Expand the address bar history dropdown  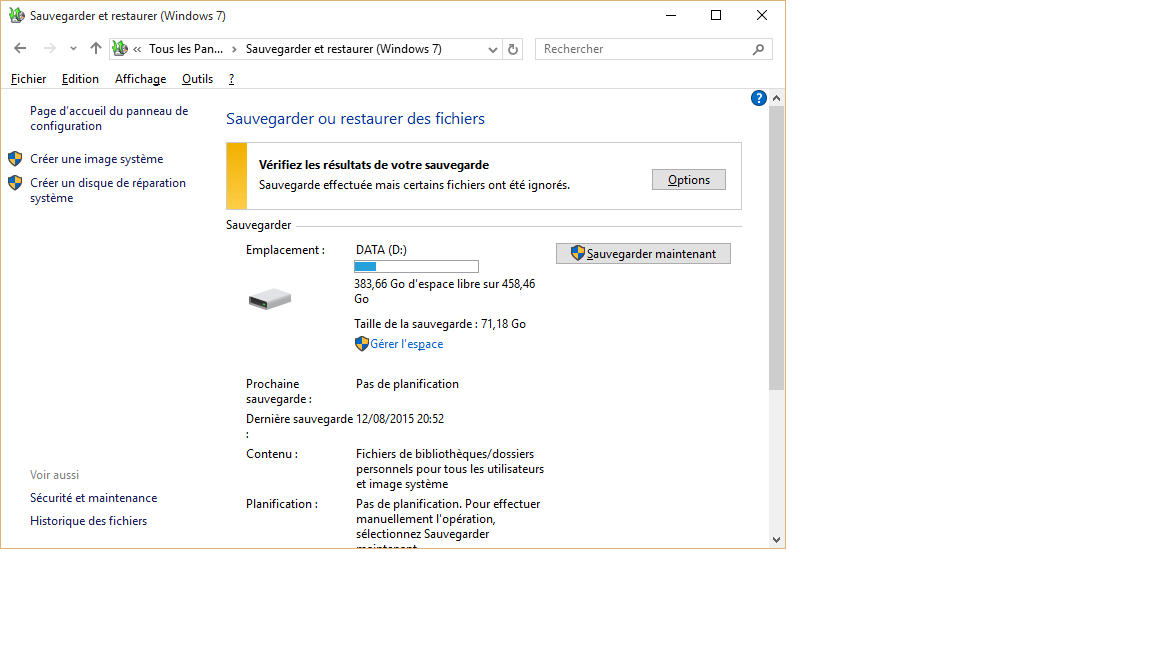pos(492,49)
